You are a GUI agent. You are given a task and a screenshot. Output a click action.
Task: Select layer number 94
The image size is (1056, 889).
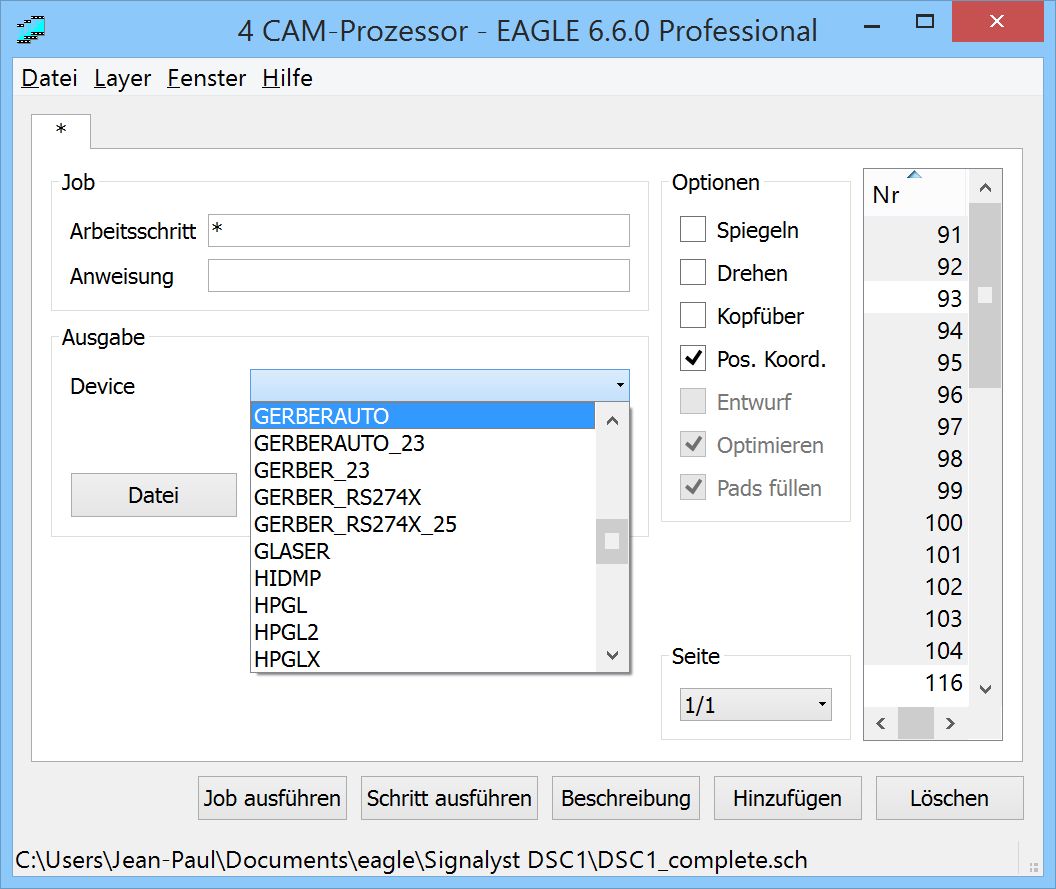[916, 330]
